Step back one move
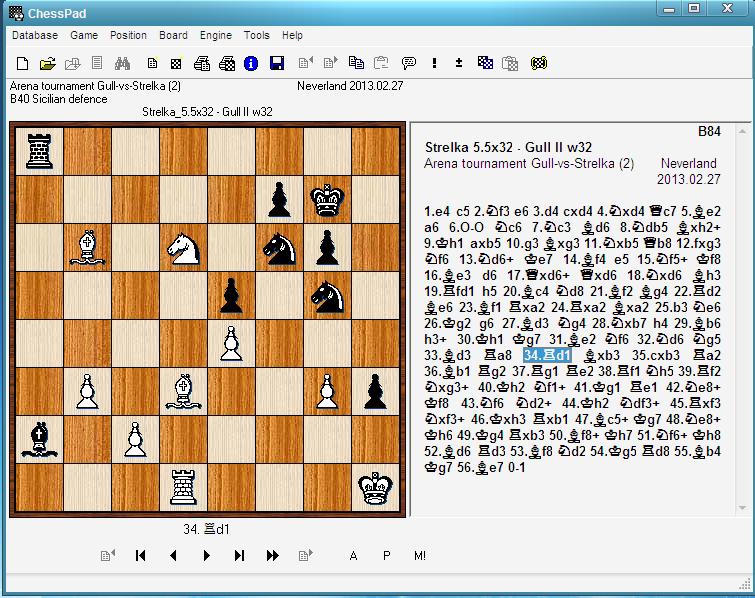The image size is (755, 598). (174, 556)
